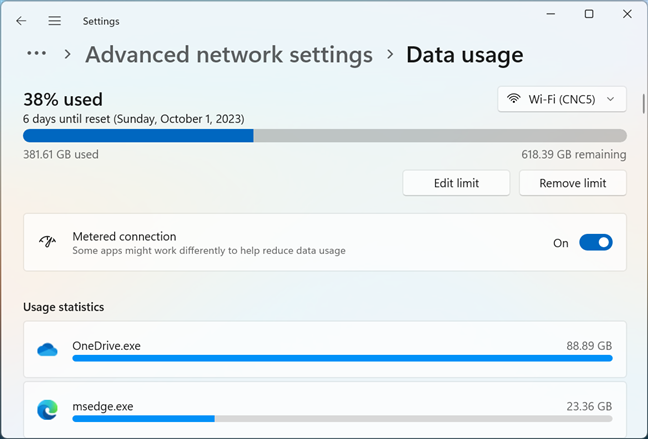
Task: Click the metered connection gauge icon
Action: [47, 241]
